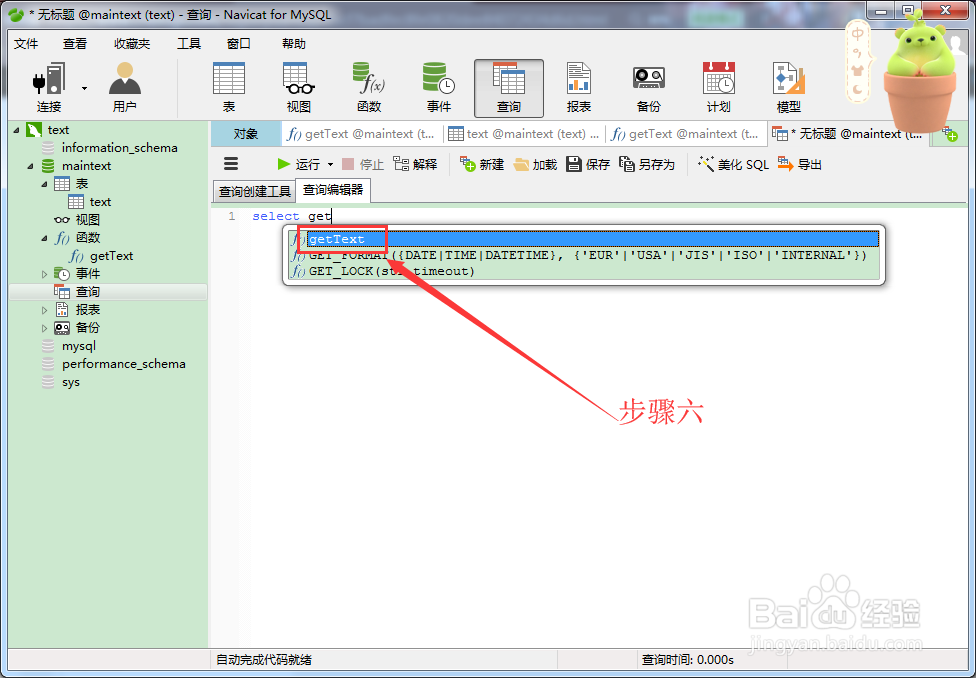This screenshot has height=678, width=976.
Task: Select the 视图 node in tree
Action: pyautogui.click(x=88, y=220)
